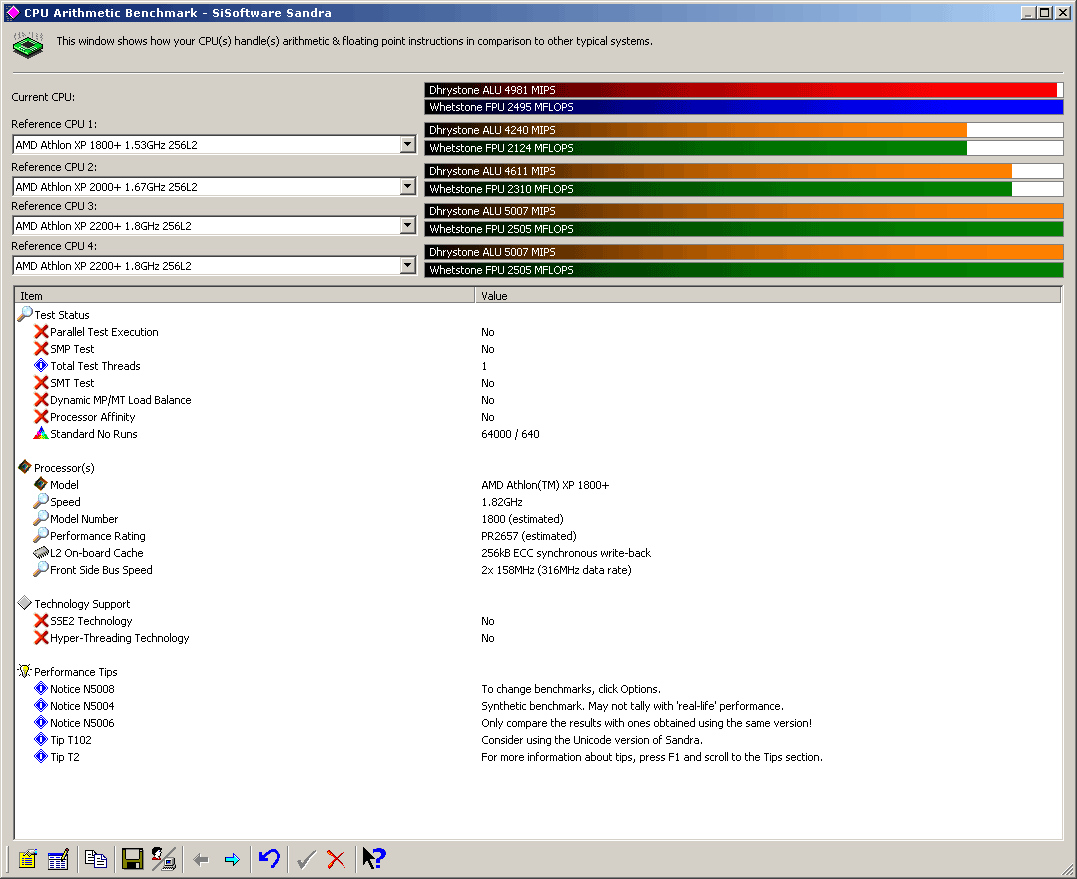Click the Value column header

pyautogui.click(x=768, y=295)
